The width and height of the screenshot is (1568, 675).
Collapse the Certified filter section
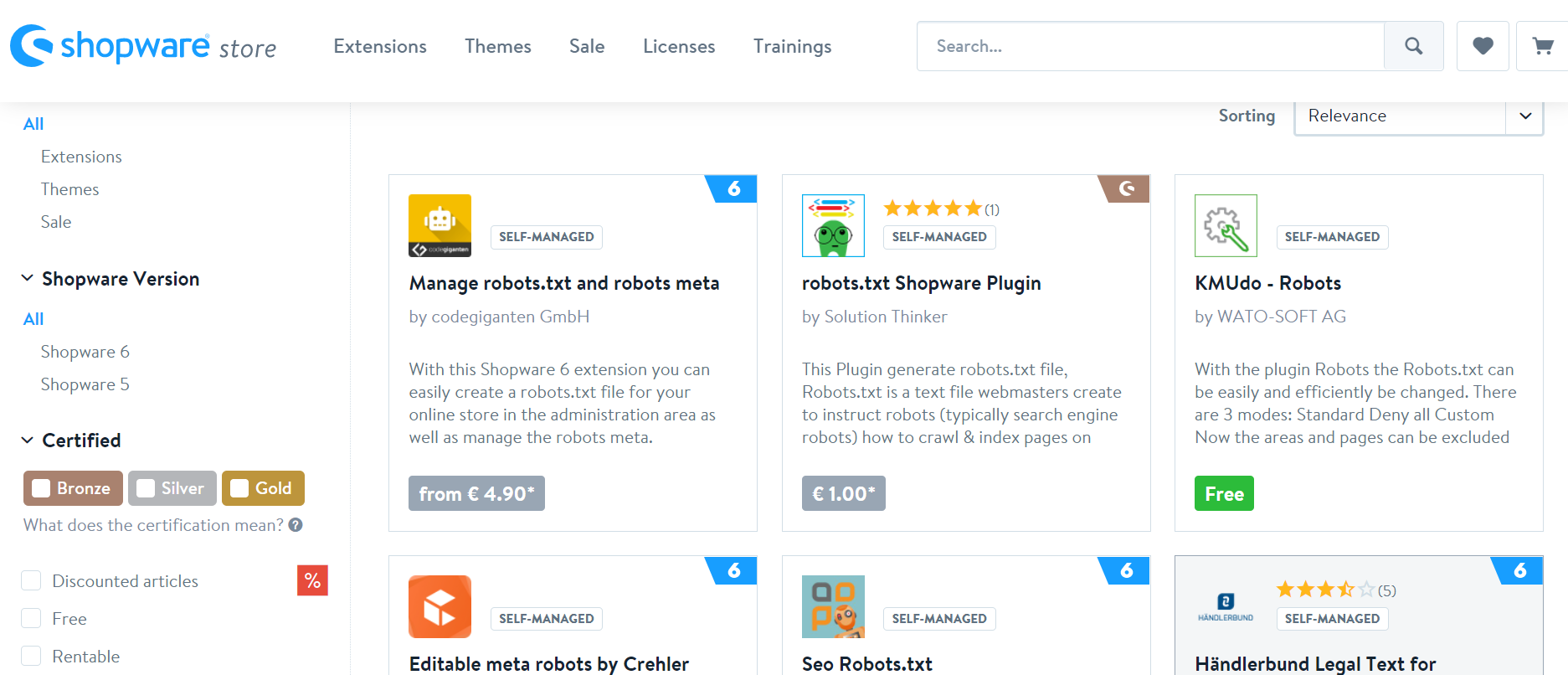pyautogui.click(x=71, y=441)
